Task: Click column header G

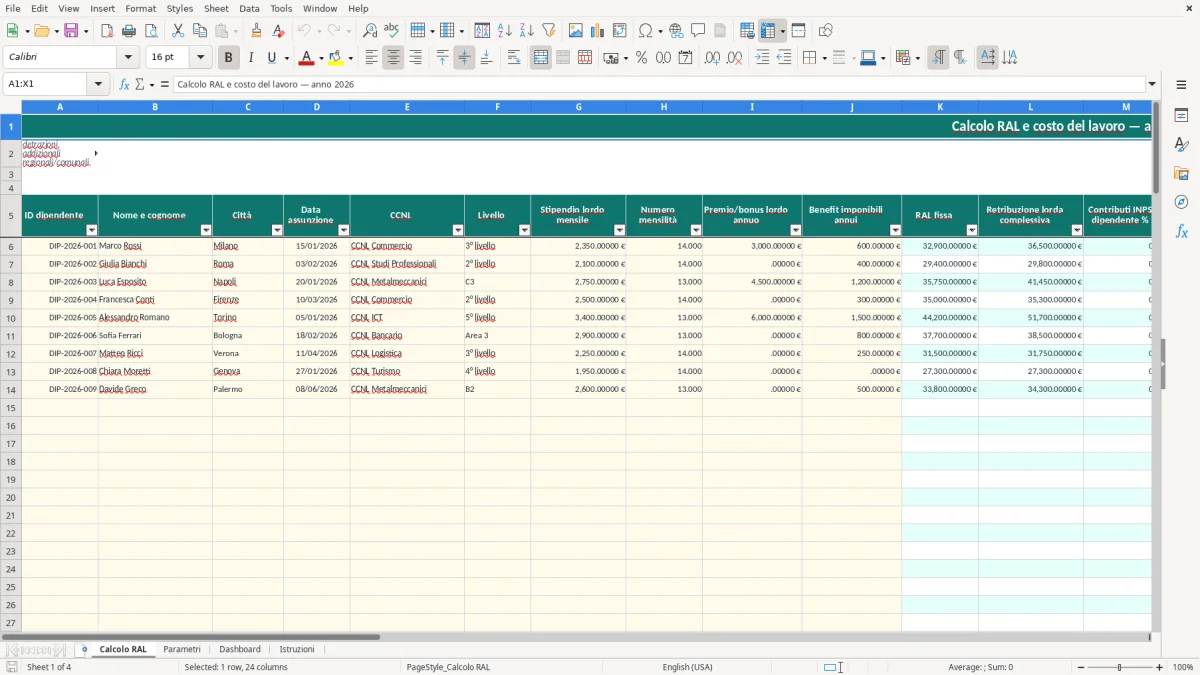Action: click(578, 106)
